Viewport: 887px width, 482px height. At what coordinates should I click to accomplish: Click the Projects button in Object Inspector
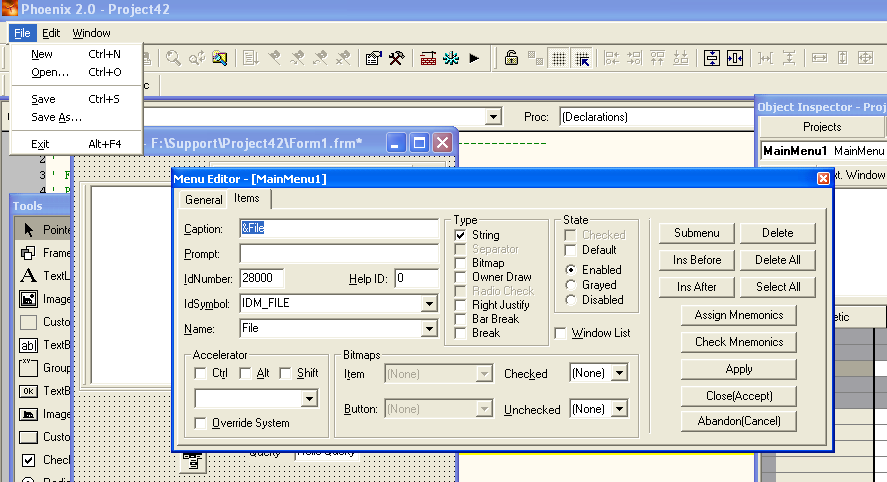click(821, 127)
